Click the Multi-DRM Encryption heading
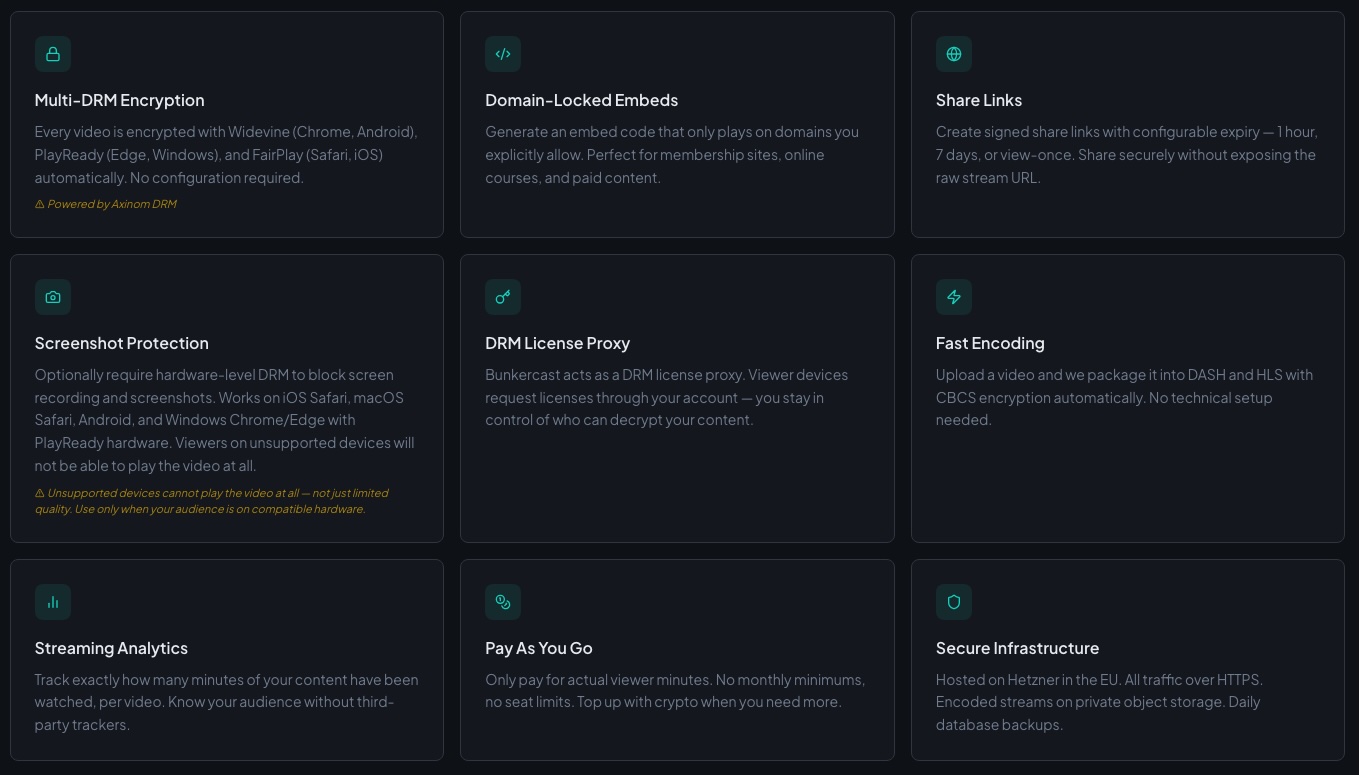1359x775 pixels. [x=119, y=100]
